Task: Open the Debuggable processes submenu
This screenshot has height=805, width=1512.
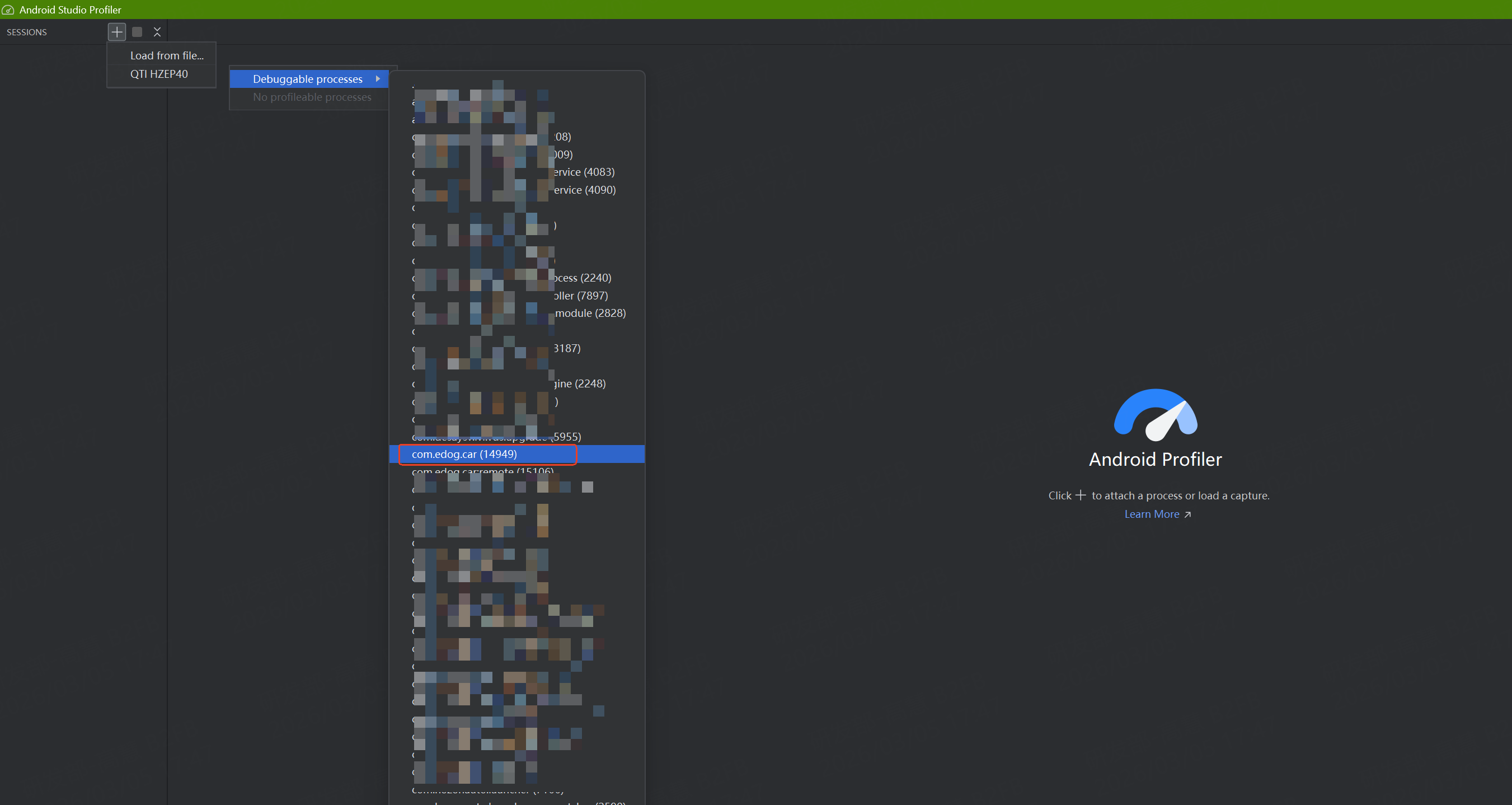Action: pos(309,79)
